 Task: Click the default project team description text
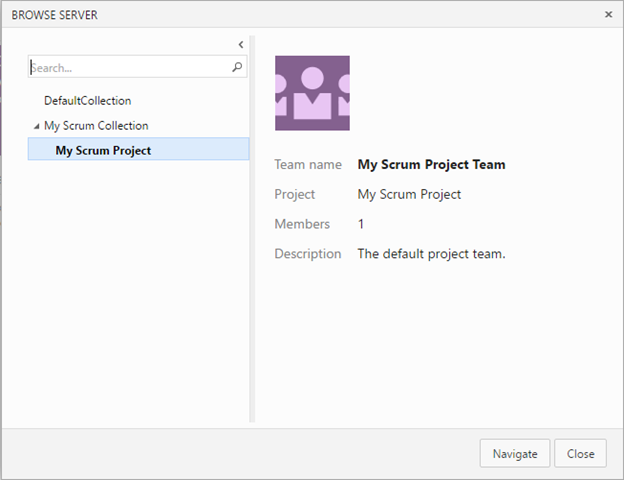[431, 254]
